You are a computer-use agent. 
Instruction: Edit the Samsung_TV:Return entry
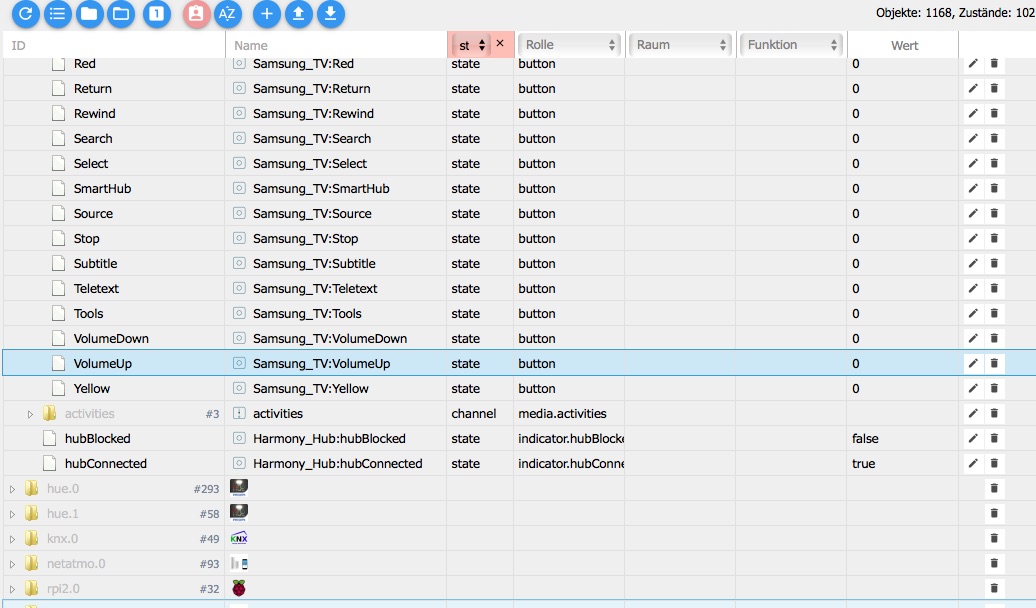pyautogui.click(x=973, y=88)
